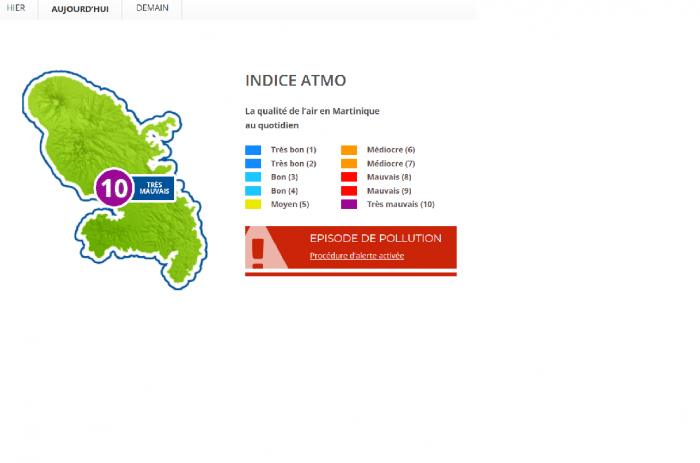Click the 'Bon (3)' legend text
Image resolution: width=700 pixels, height=463 pixels.
pyautogui.click(x=284, y=177)
